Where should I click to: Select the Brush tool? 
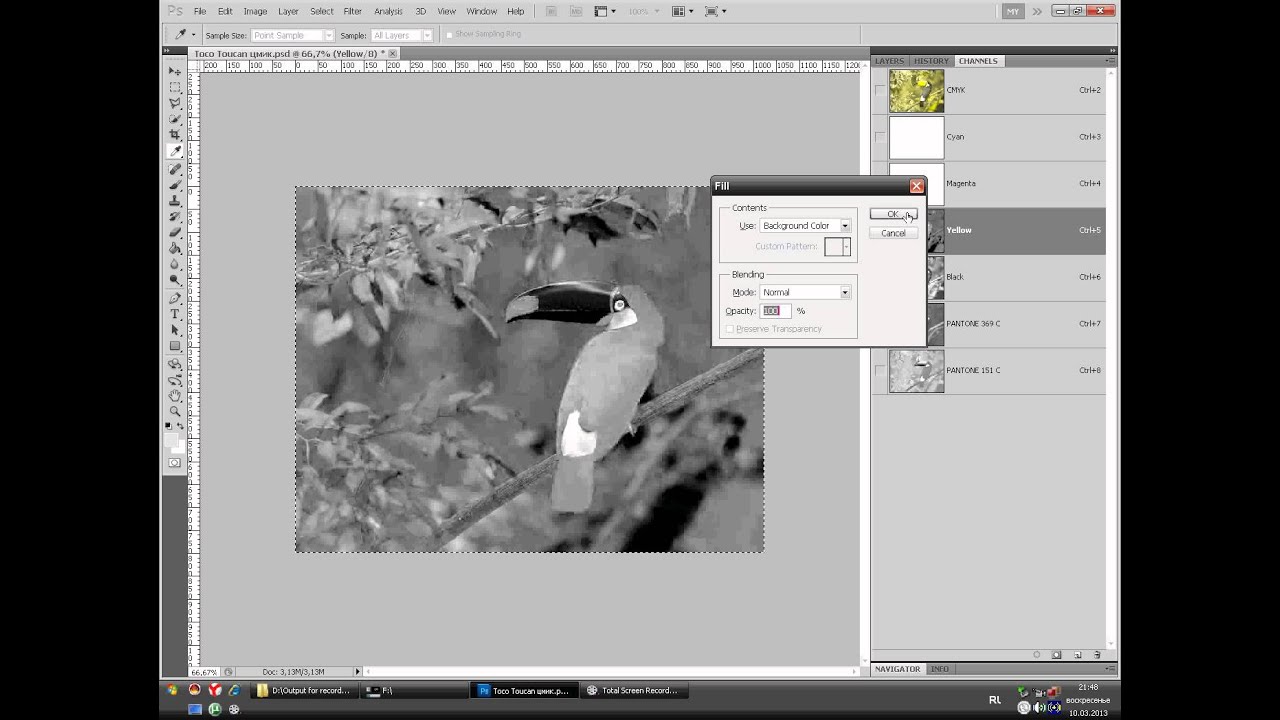pyautogui.click(x=175, y=185)
